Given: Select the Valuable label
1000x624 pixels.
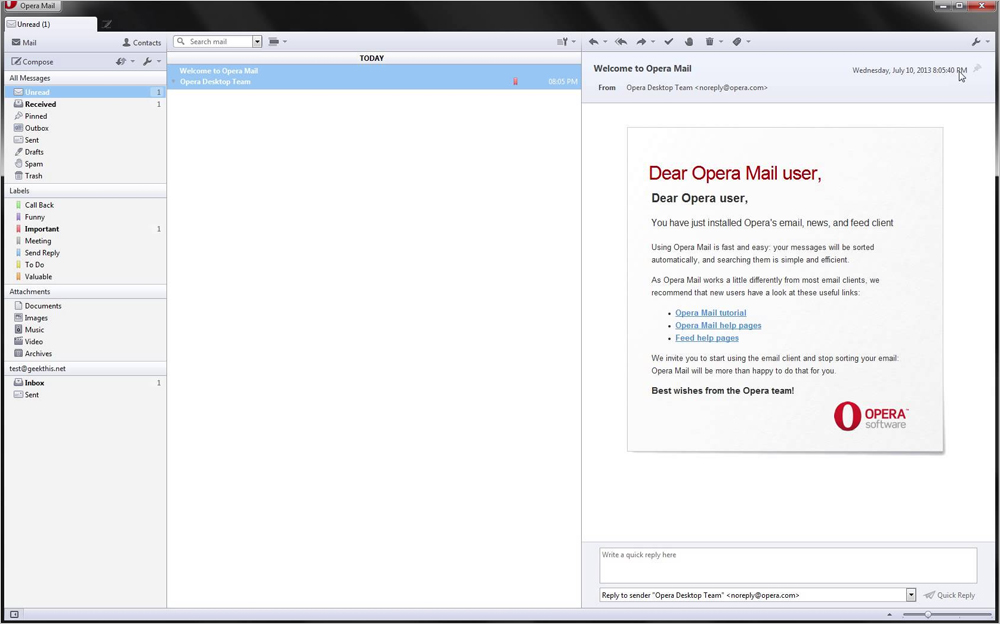Looking at the screenshot, I should point(85,276).
